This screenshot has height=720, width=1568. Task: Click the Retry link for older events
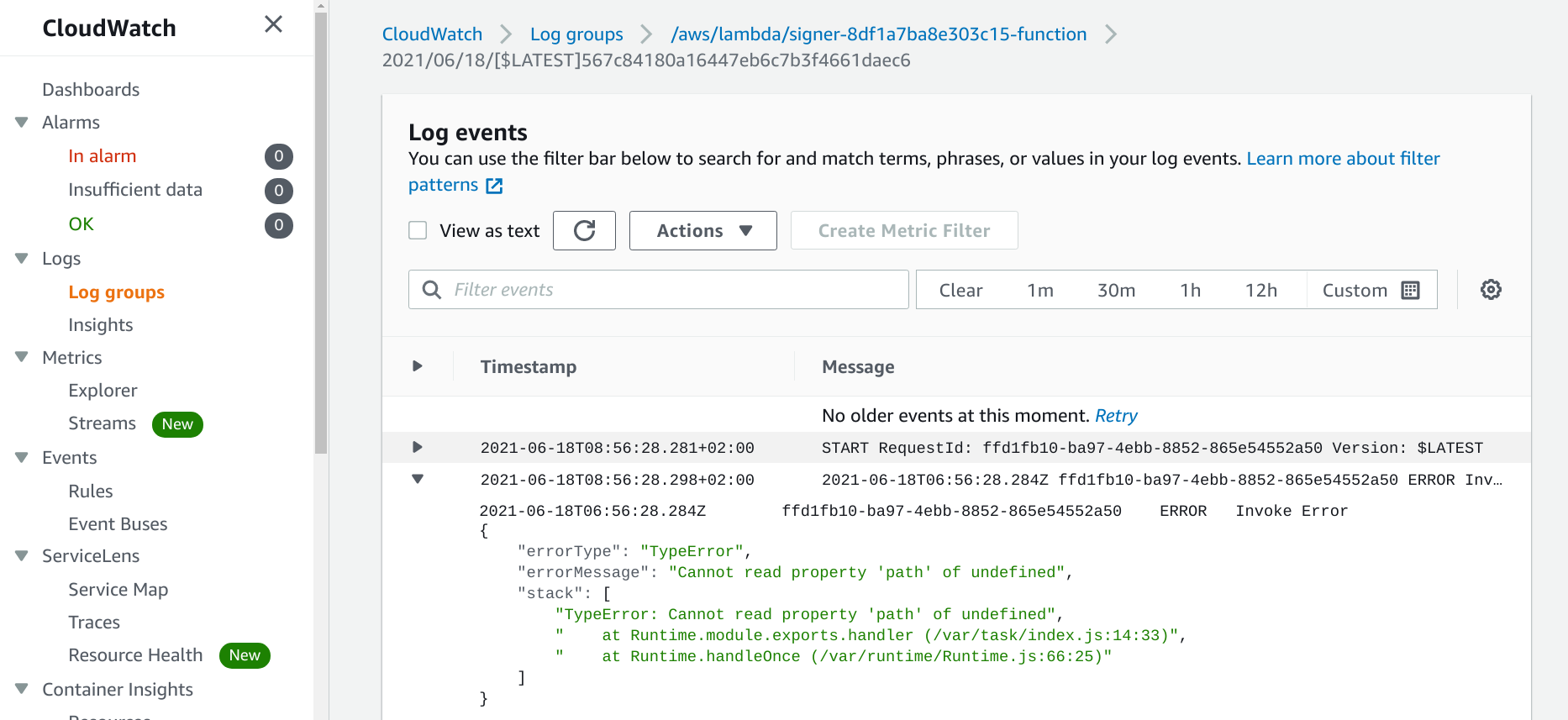(x=1115, y=416)
